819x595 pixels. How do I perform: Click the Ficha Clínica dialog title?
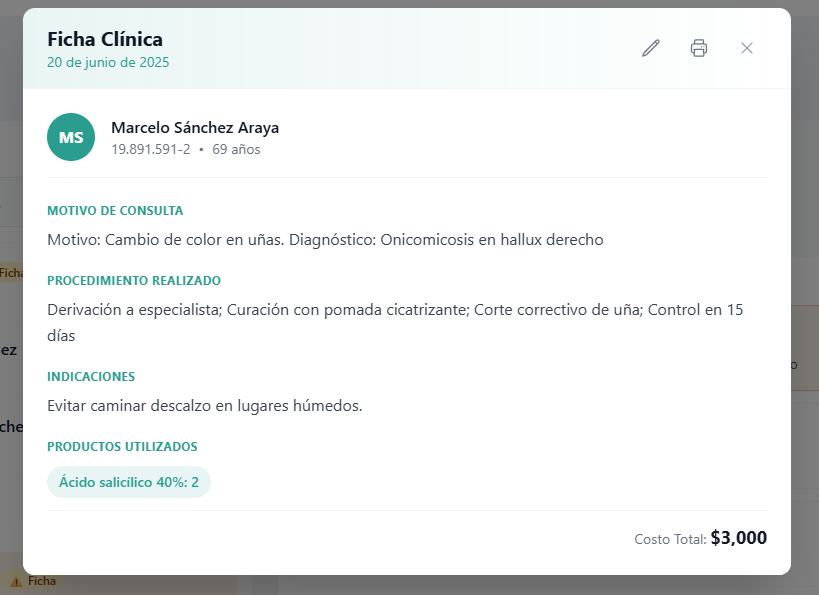point(105,39)
